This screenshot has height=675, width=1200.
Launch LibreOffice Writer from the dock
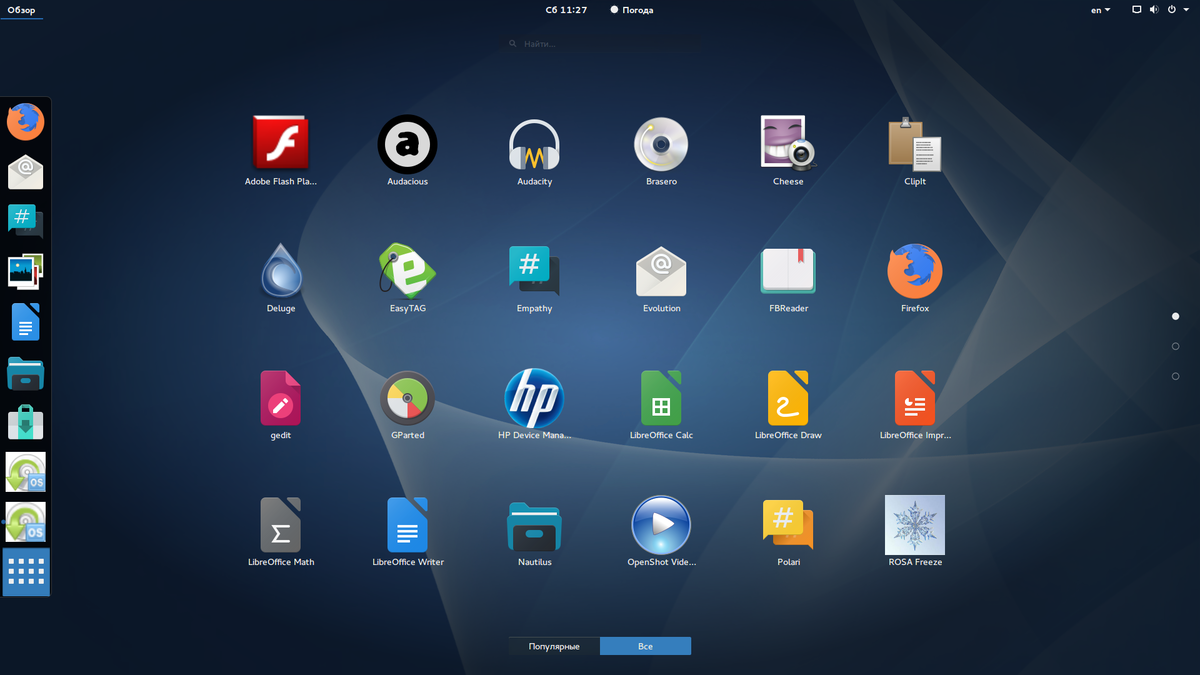pyautogui.click(x=26, y=322)
